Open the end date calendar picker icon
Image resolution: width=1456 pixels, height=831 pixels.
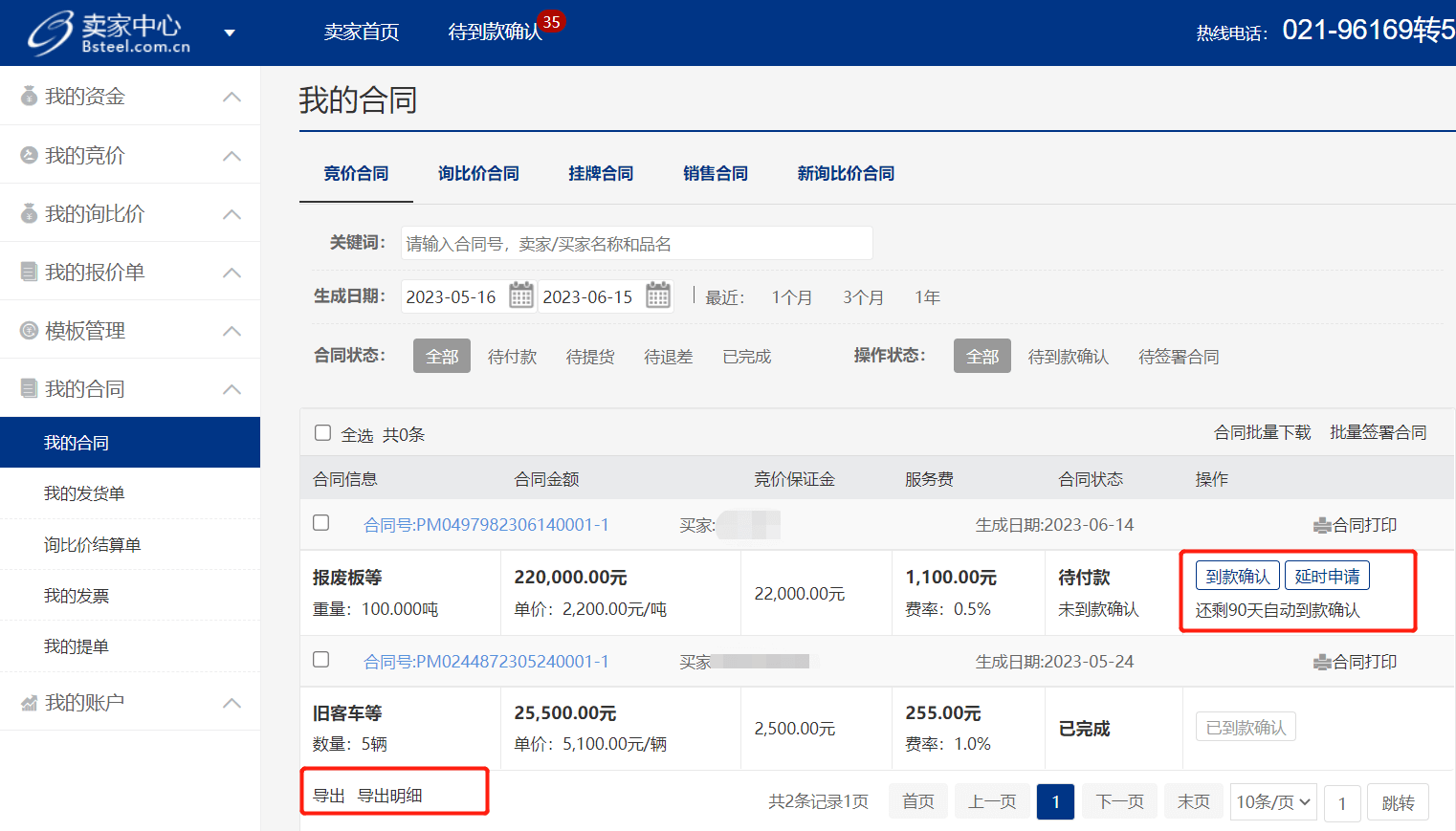[657, 295]
